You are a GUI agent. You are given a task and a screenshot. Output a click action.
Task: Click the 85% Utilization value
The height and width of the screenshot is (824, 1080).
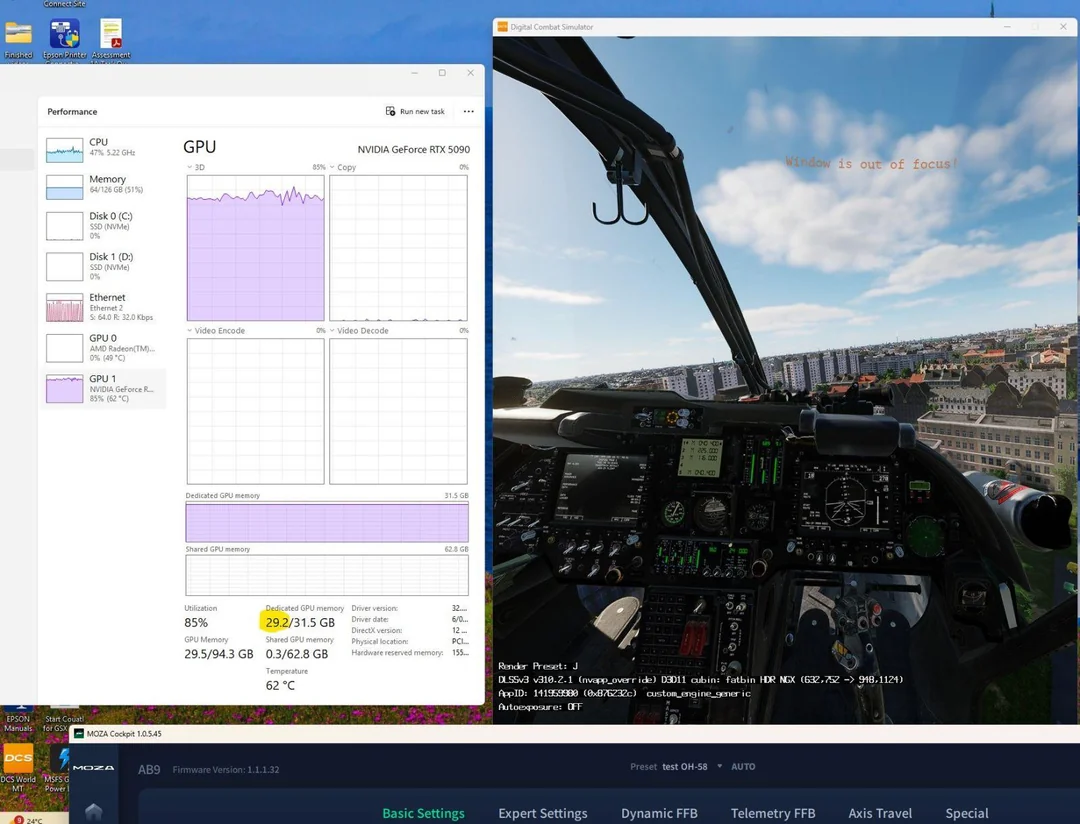[x=196, y=623]
